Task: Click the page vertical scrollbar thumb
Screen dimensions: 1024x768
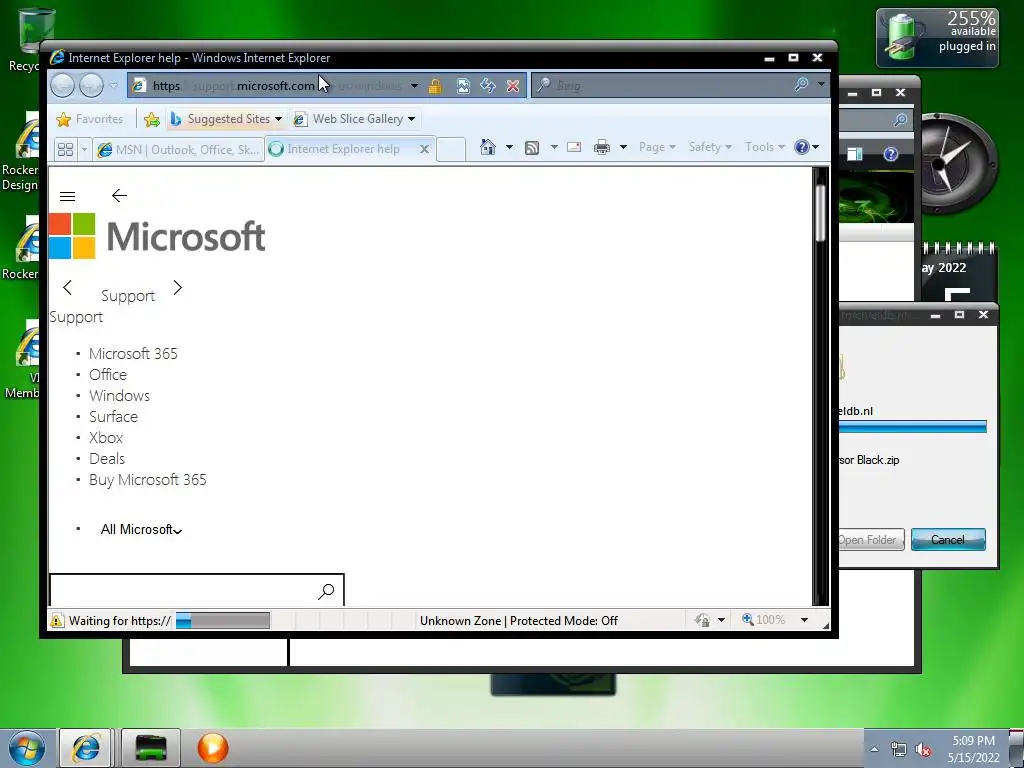Action: tap(820, 212)
